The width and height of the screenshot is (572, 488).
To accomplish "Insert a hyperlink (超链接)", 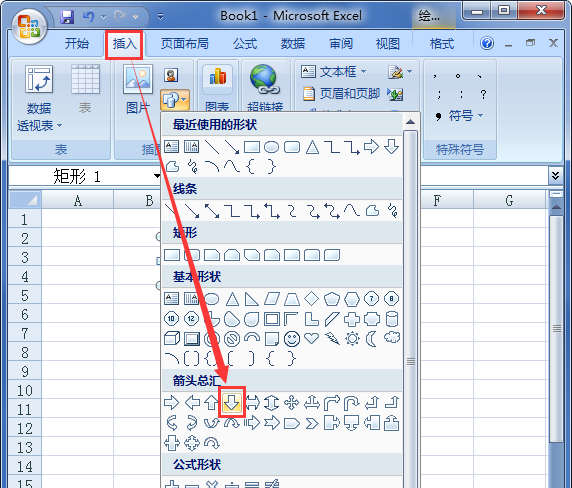I will (x=265, y=88).
